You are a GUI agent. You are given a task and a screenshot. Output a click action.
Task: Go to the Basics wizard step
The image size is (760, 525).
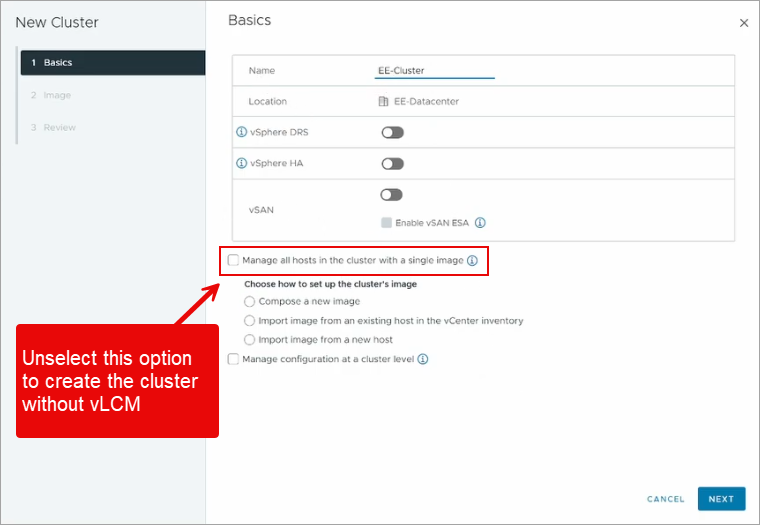(58, 62)
